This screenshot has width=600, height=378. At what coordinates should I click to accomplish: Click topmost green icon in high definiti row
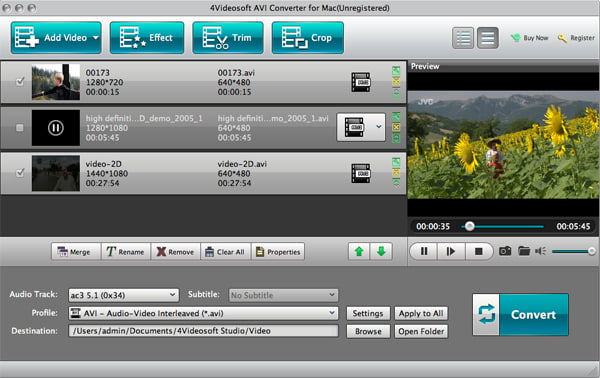coord(396,116)
